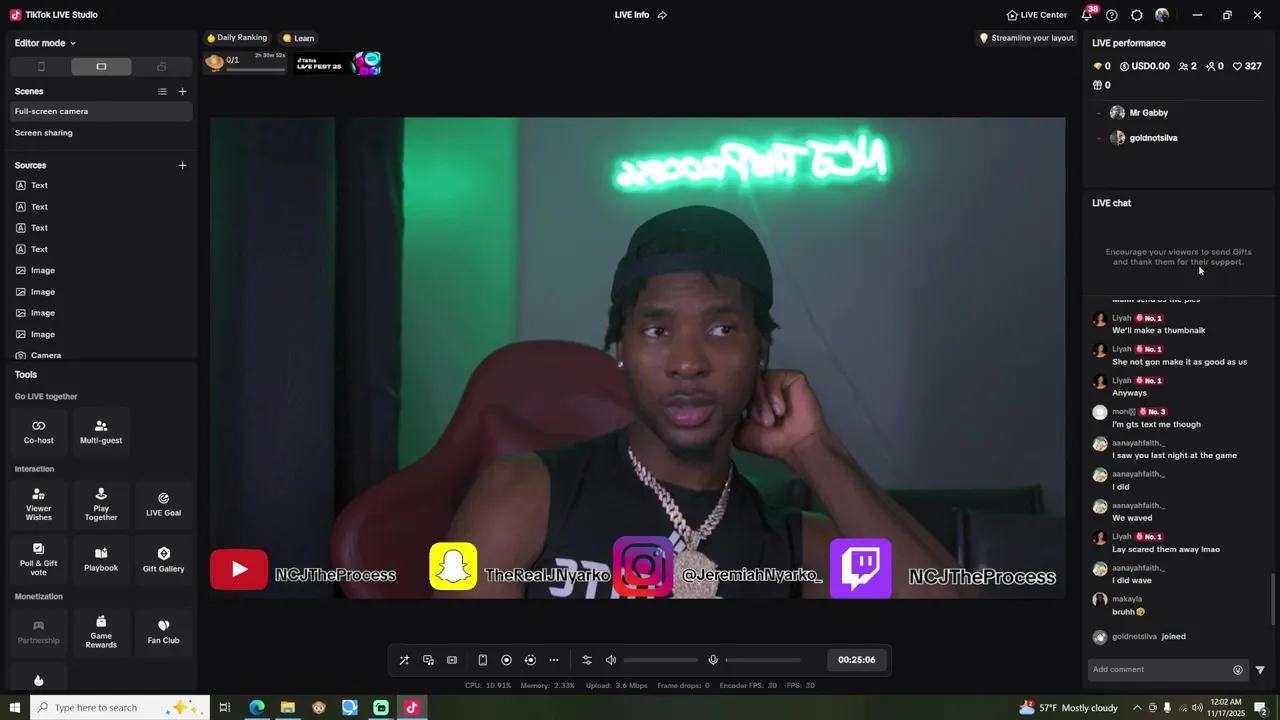
Task: Open the Game Rewards tool
Action: coord(101,632)
